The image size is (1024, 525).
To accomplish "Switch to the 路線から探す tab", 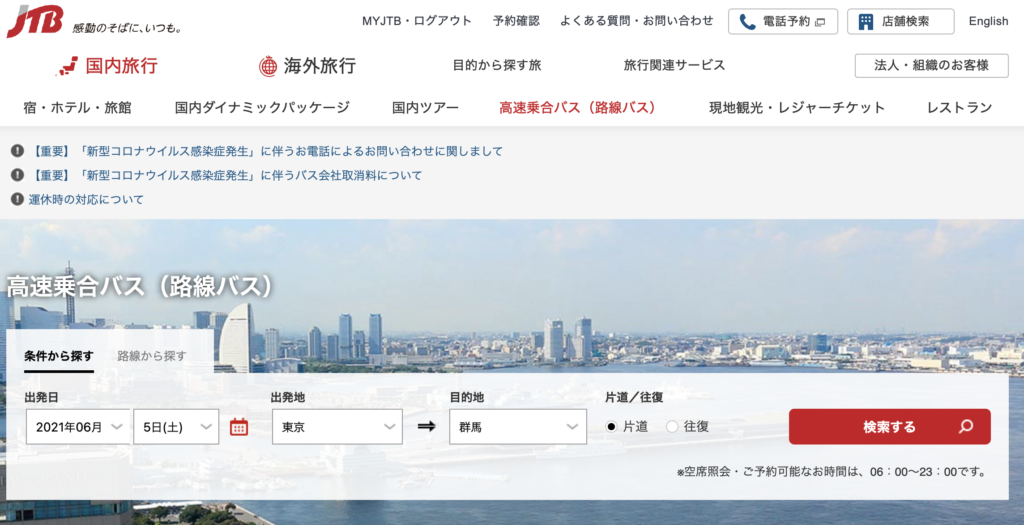I will (152, 357).
